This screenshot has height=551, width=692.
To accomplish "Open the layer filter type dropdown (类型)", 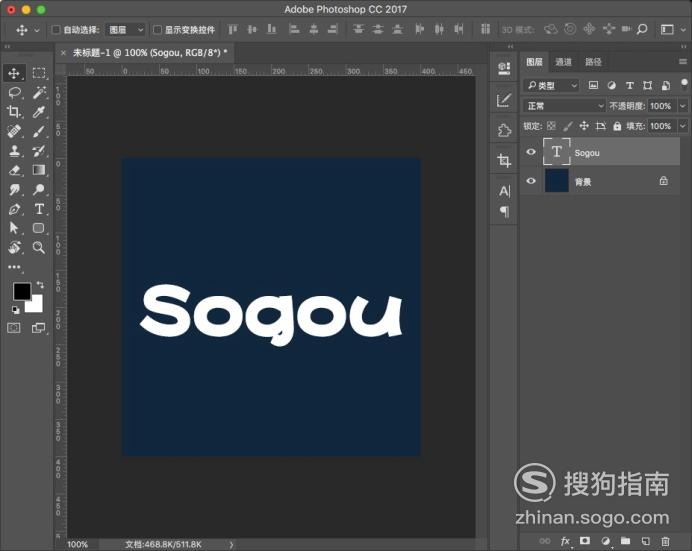I will click(x=552, y=85).
